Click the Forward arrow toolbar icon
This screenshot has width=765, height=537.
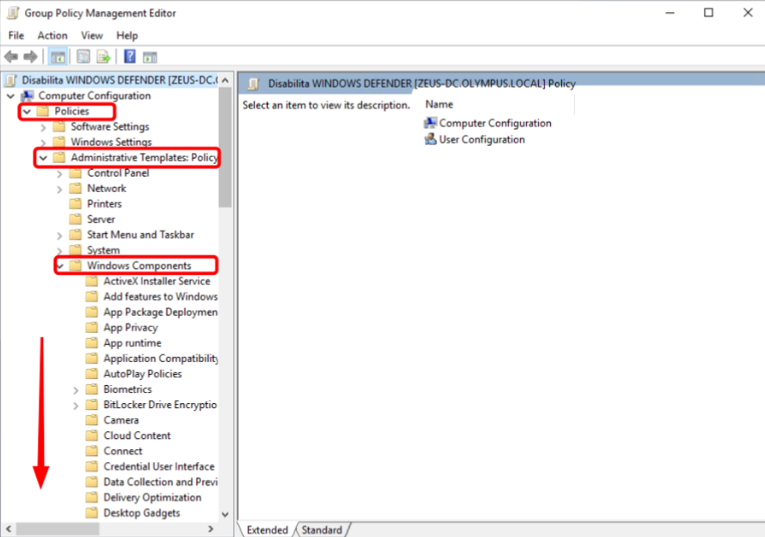pyautogui.click(x=30, y=57)
